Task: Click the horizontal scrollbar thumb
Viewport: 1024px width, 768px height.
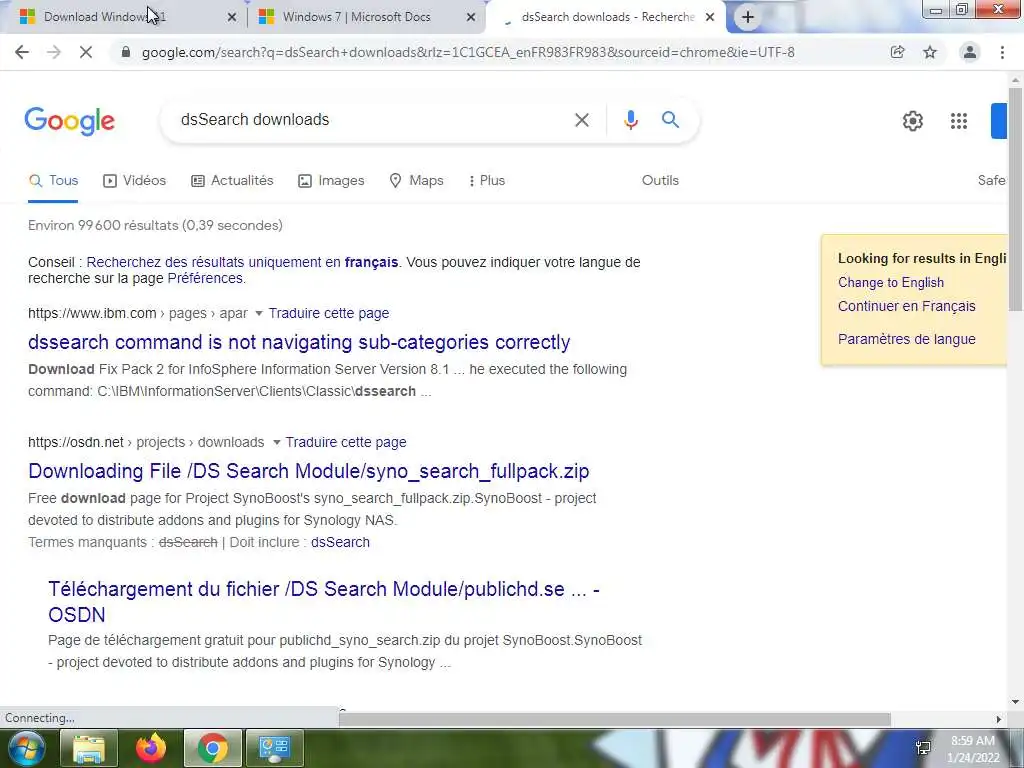Action: pyautogui.click(x=615, y=719)
